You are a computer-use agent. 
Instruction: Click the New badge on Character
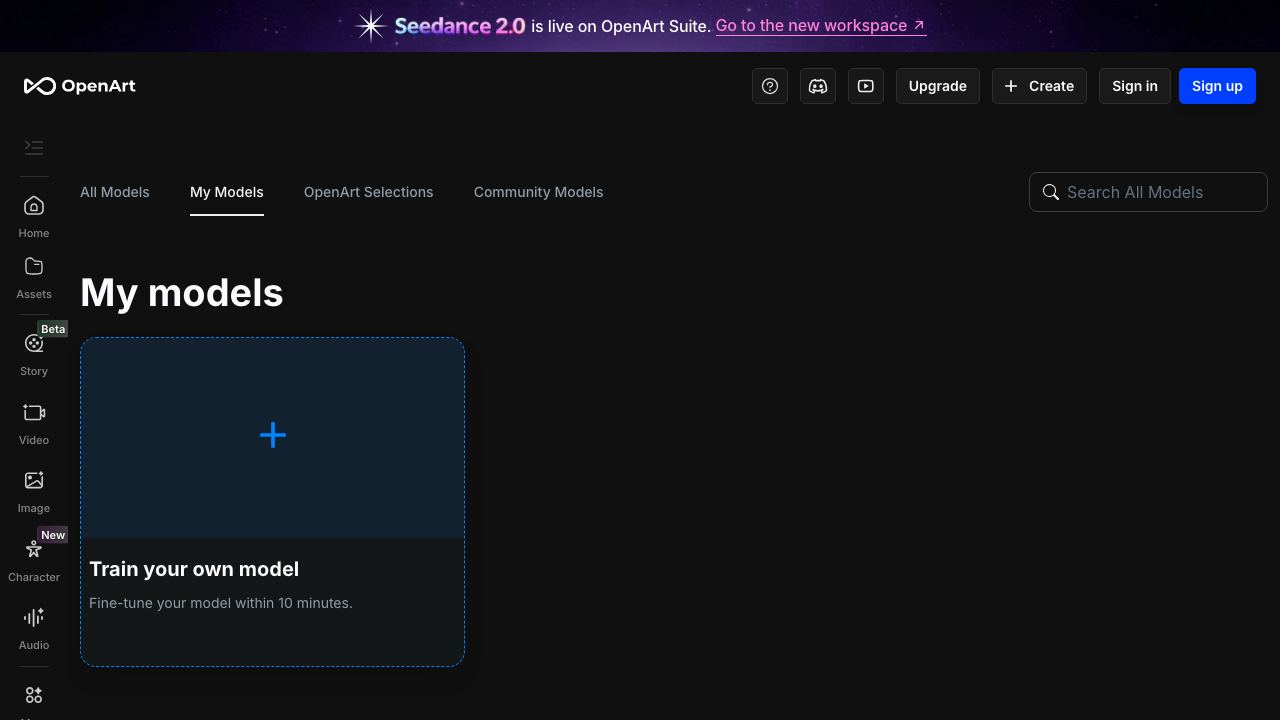(x=53, y=535)
